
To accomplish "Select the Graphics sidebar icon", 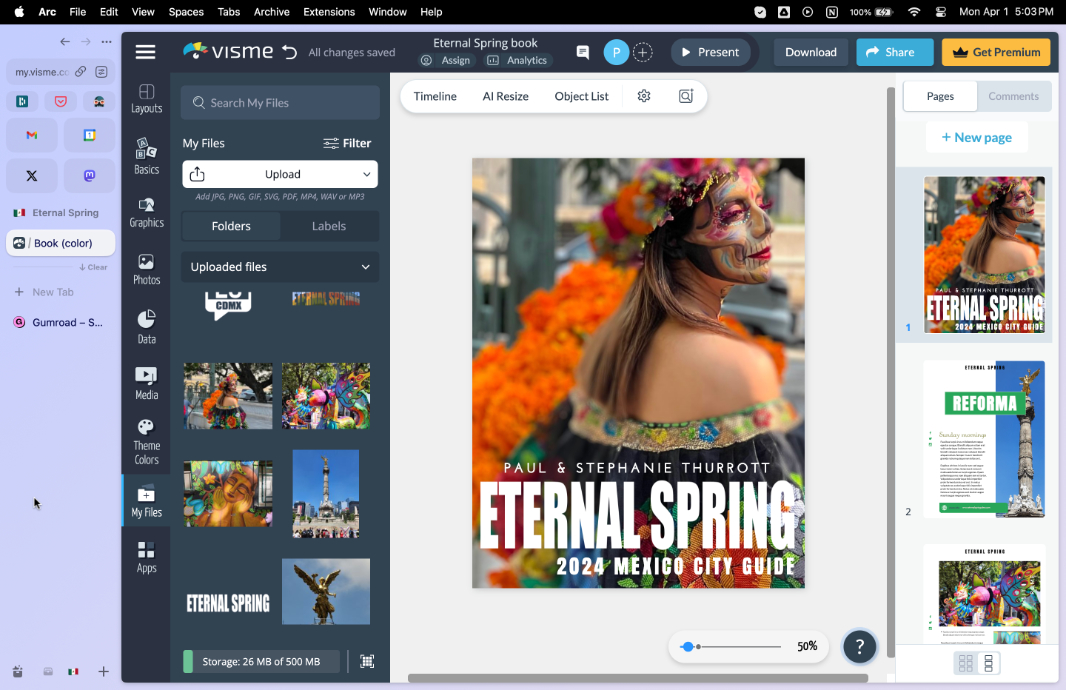I will click(x=146, y=212).
